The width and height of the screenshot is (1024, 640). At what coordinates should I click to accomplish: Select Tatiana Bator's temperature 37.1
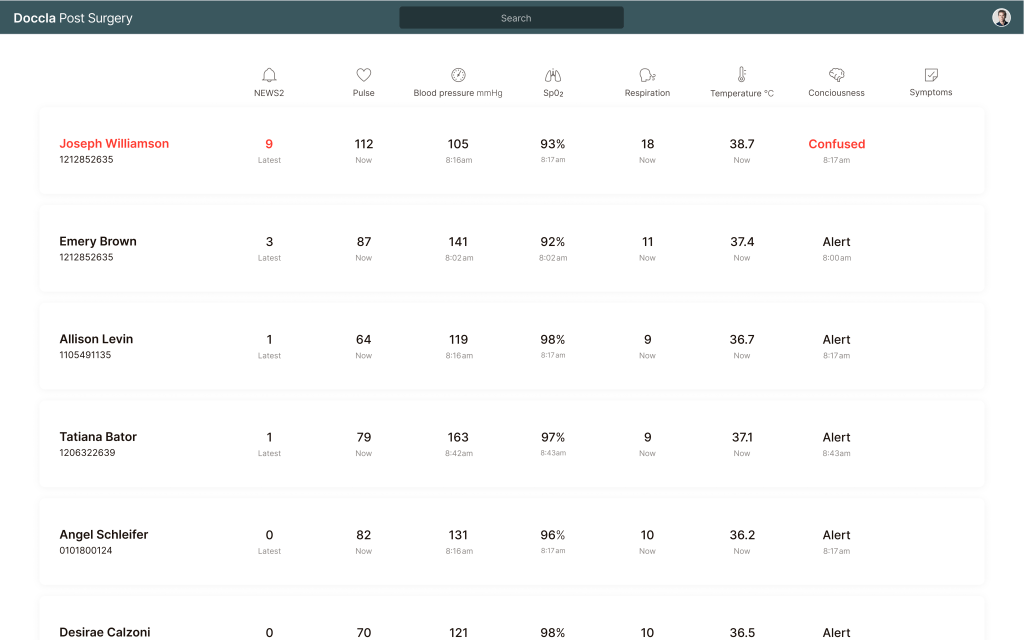742,437
